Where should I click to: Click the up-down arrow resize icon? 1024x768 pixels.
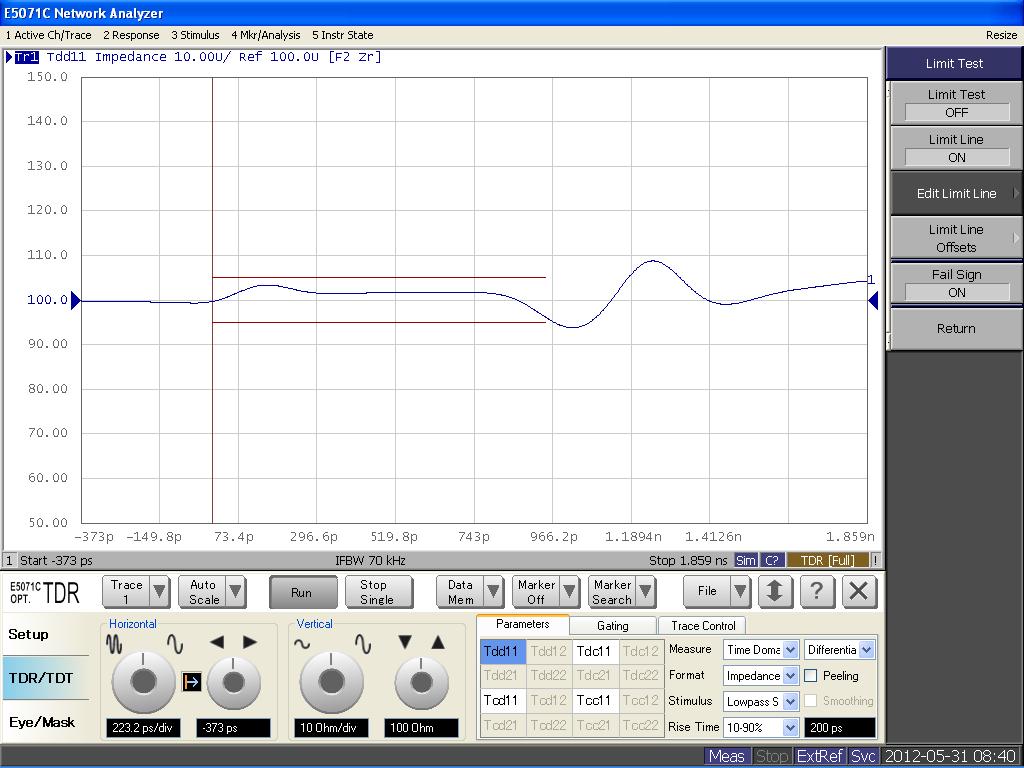click(775, 591)
